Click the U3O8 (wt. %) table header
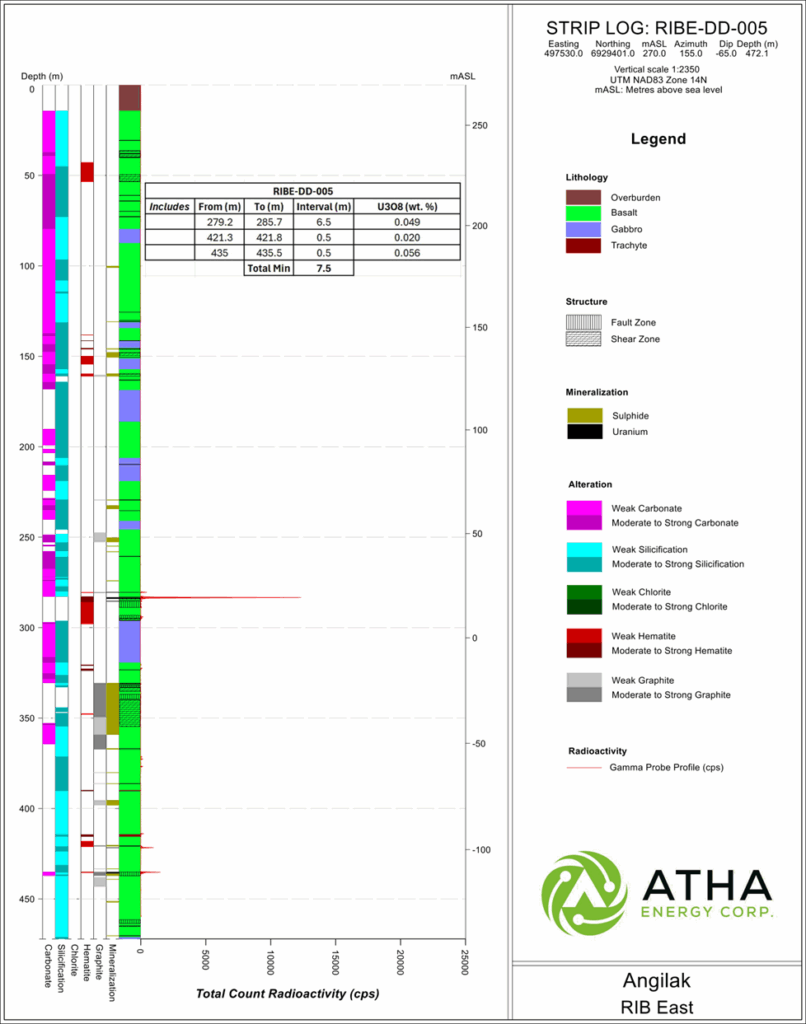806x1024 pixels. click(x=407, y=206)
